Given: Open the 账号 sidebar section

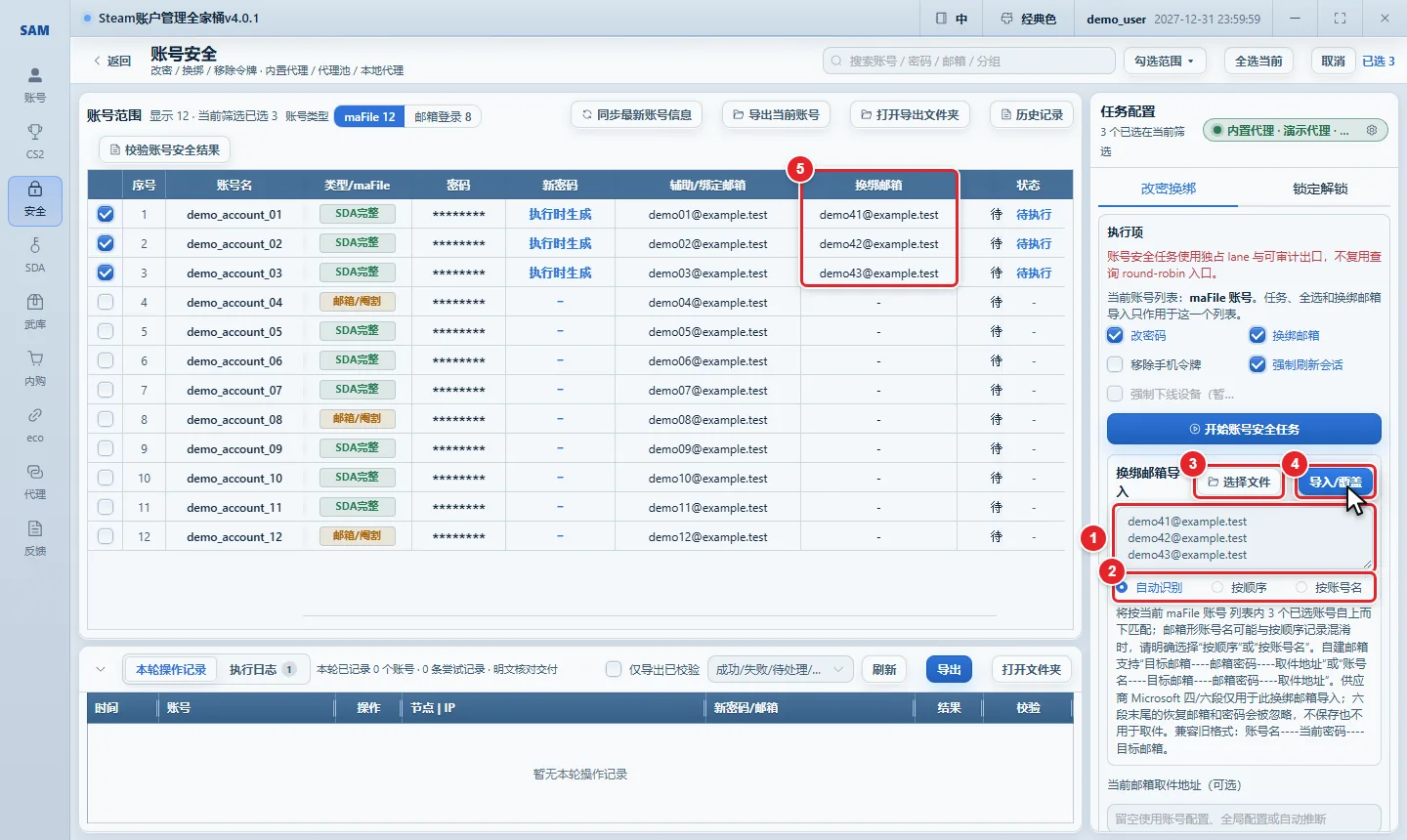Looking at the screenshot, I should (x=35, y=85).
